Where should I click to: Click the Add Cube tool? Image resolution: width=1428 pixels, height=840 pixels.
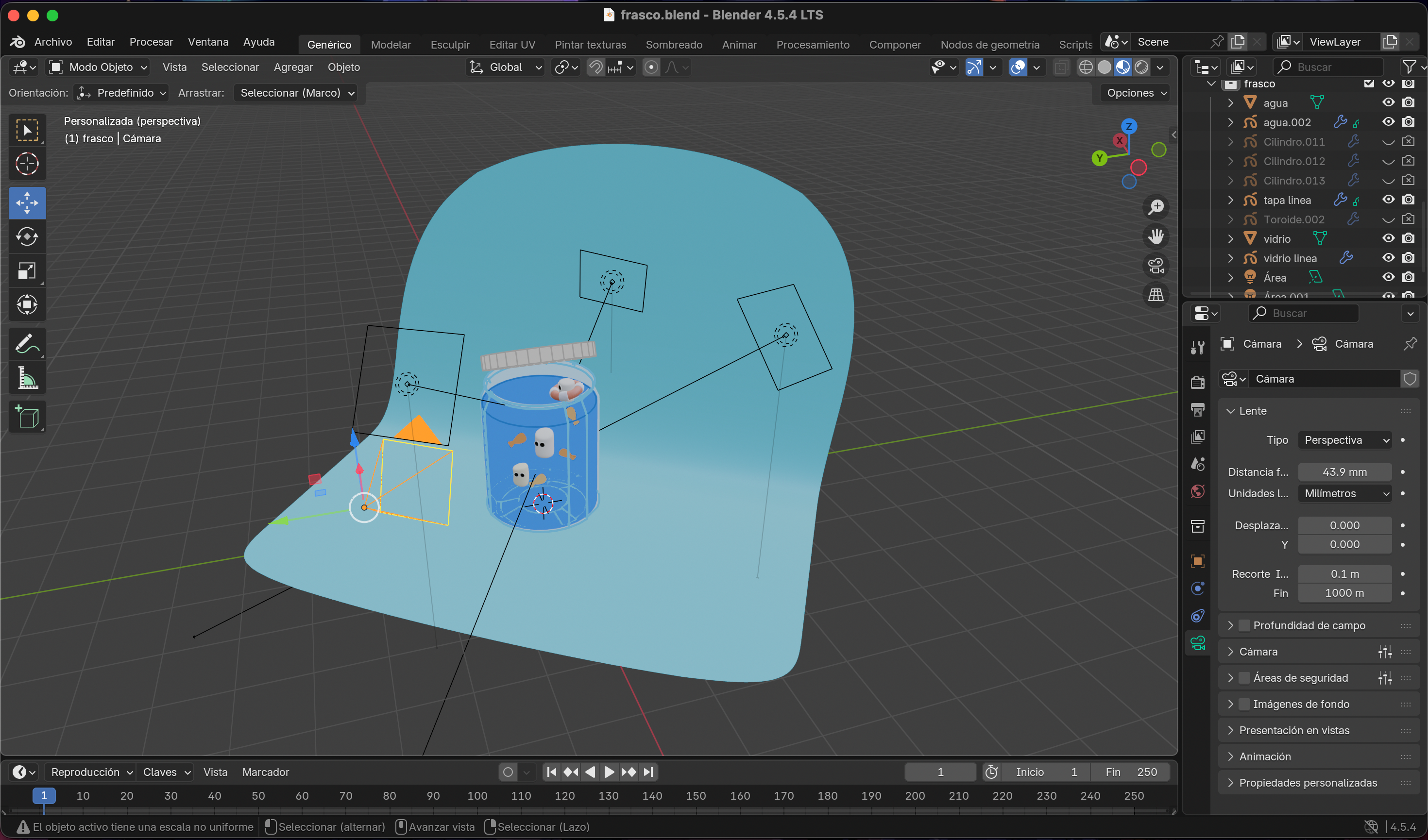[27, 418]
